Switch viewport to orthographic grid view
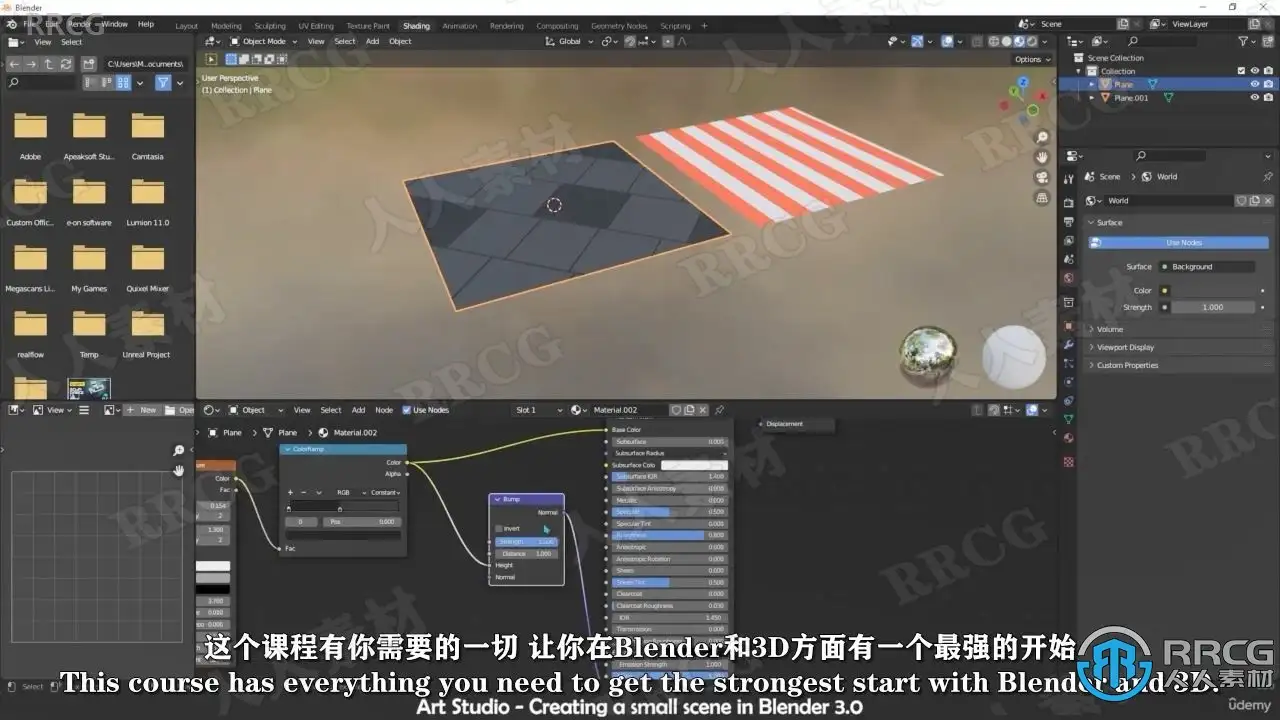 click(1042, 198)
